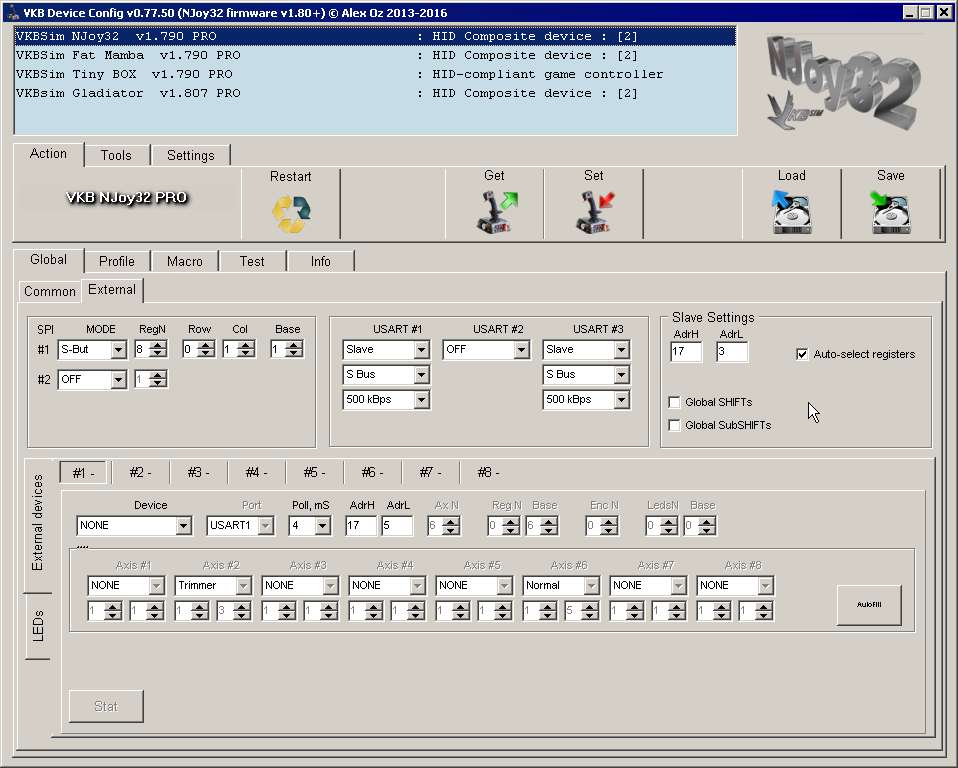Select external device #5 button

pos(315,472)
